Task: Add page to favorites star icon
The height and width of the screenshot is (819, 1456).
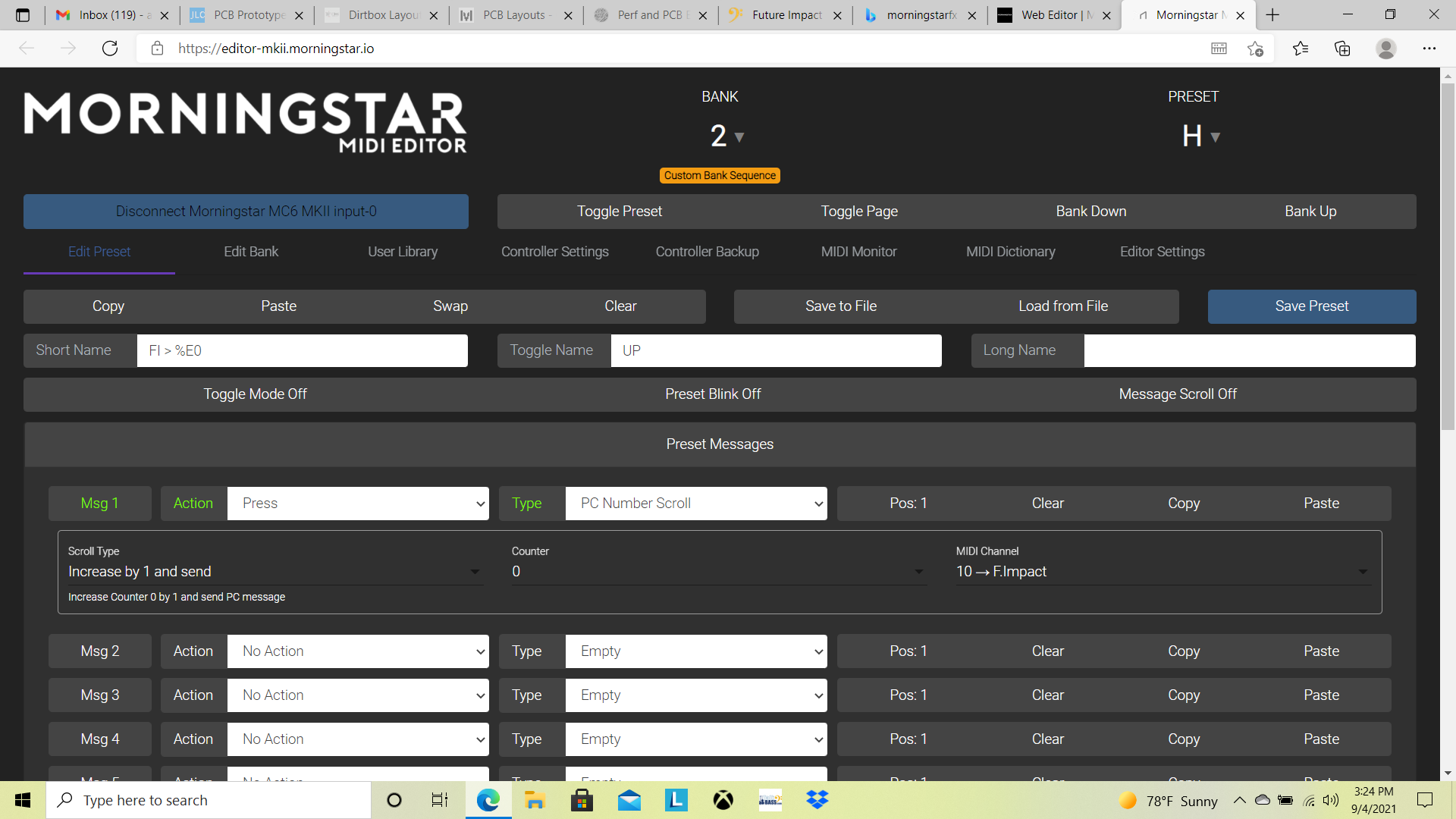Action: click(1255, 49)
